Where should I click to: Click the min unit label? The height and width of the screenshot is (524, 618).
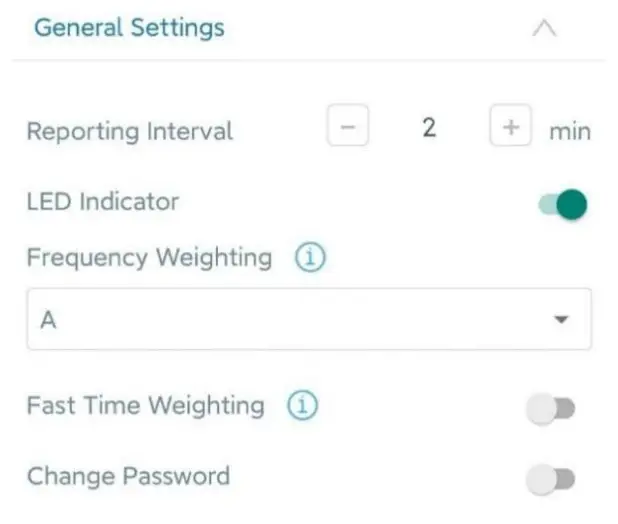(569, 131)
